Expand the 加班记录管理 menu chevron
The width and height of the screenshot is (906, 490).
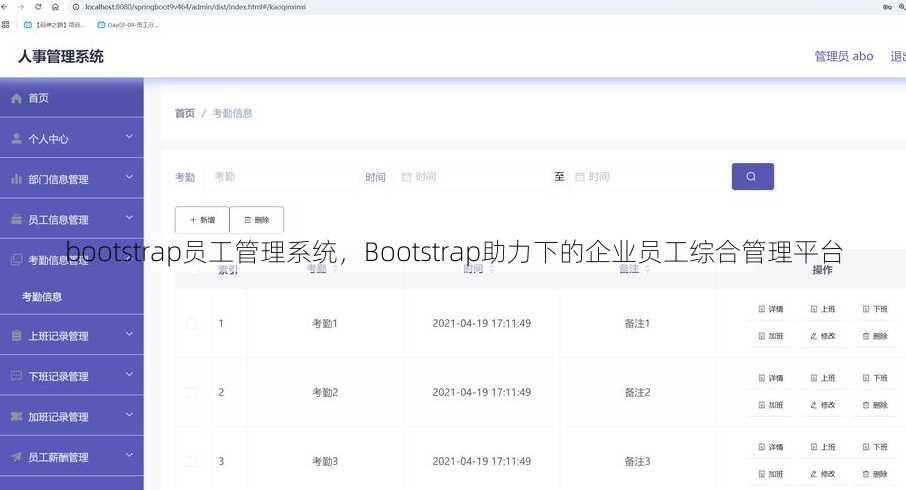129,415
